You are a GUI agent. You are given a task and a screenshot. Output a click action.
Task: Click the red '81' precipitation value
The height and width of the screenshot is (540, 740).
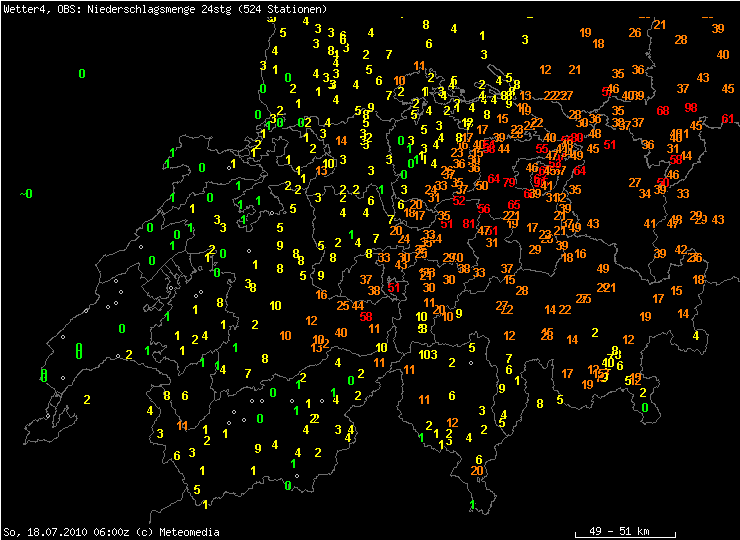(x=469, y=223)
